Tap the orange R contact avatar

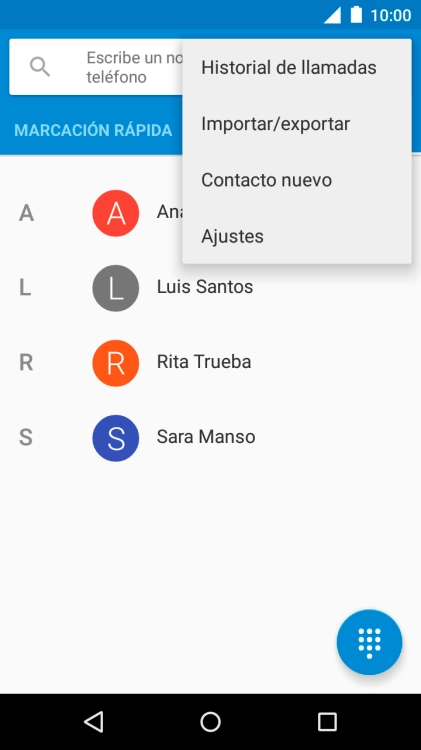(x=116, y=363)
